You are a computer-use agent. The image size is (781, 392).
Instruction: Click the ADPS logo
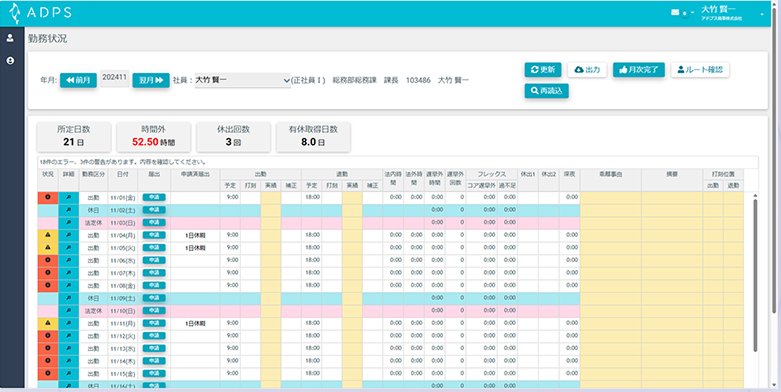41,13
